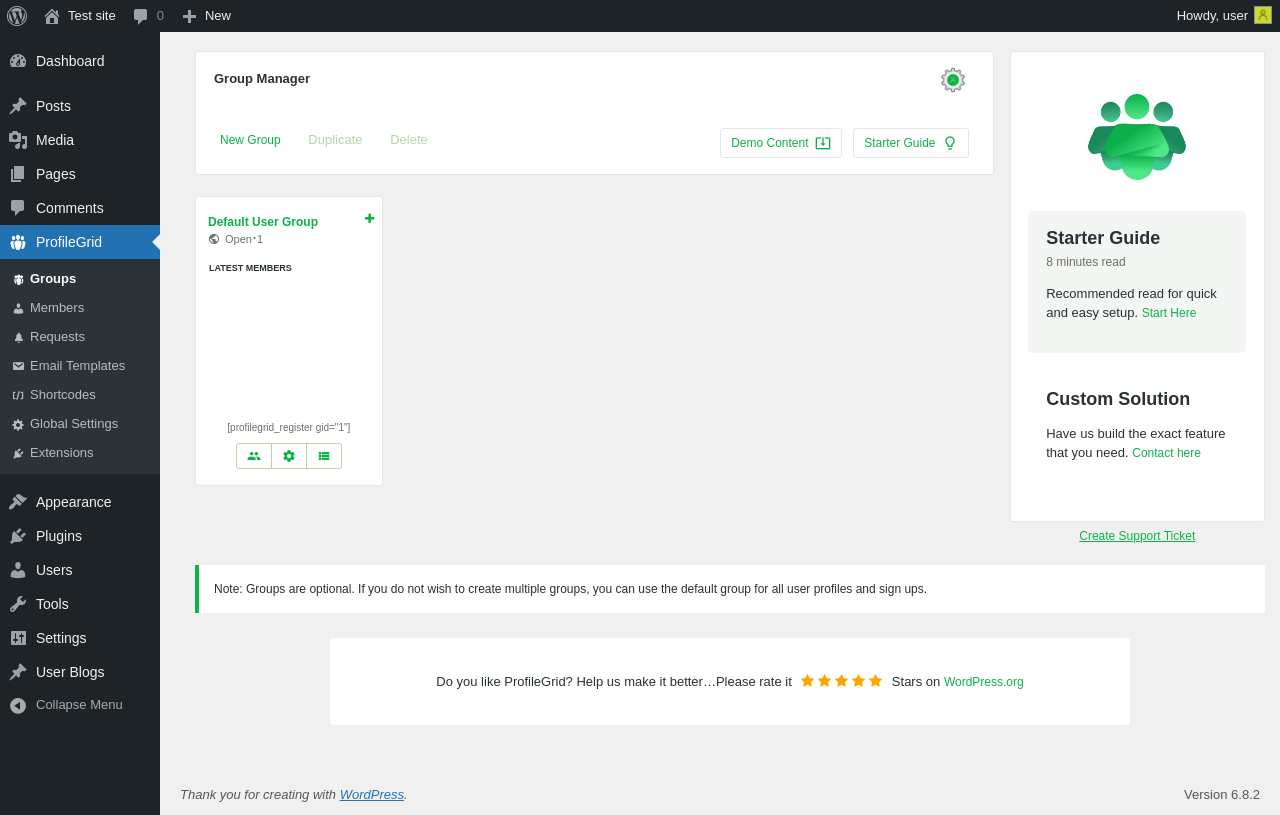The width and height of the screenshot is (1280, 815).
Task: Click the LATEST MEMBERS heading
Action: (250, 268)
